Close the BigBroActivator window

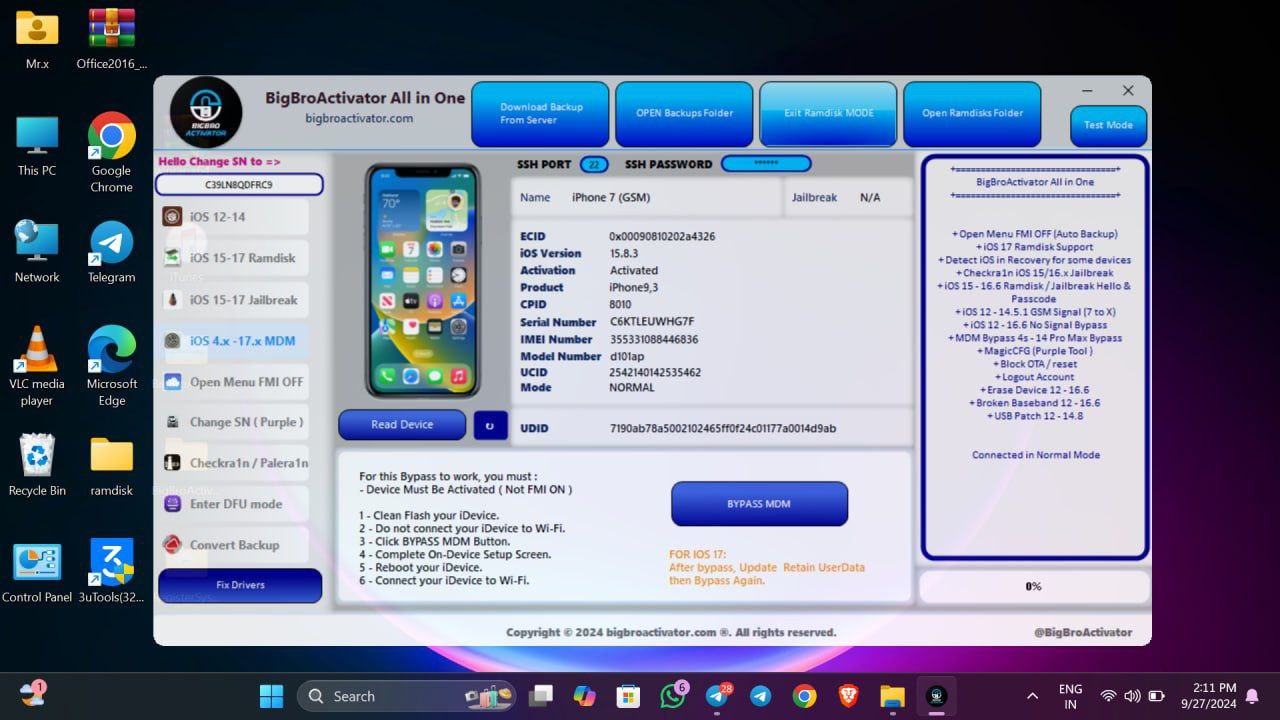coord(1128,91)
